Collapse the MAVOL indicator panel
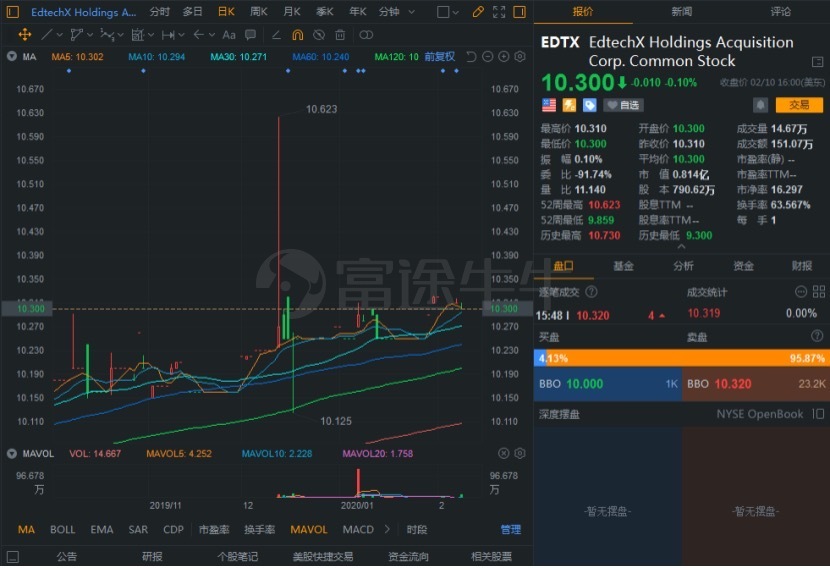Image resolution: width=830 pixels, height=568 pixels. click(x=12, y=454)
